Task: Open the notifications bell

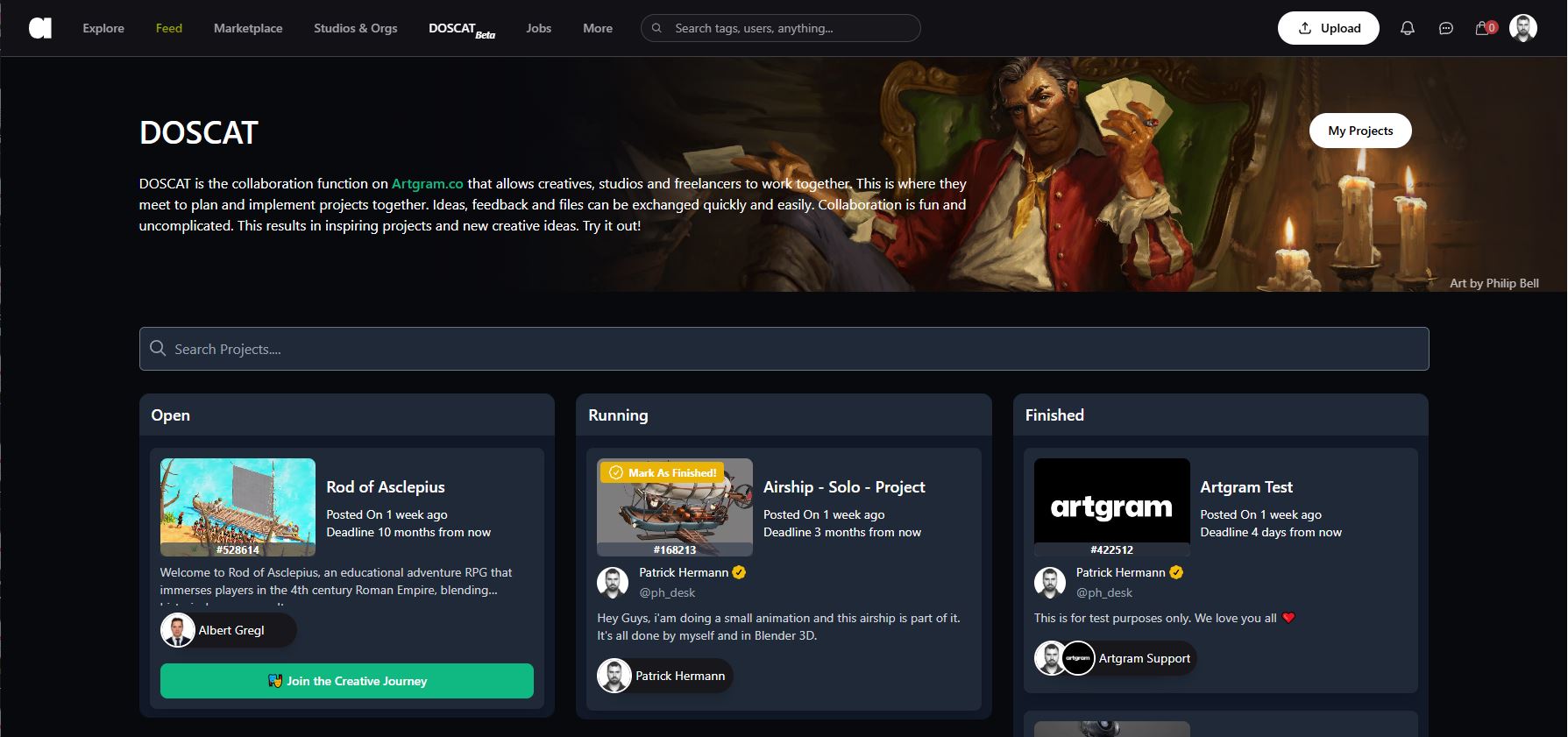Action: (1407, 28)
